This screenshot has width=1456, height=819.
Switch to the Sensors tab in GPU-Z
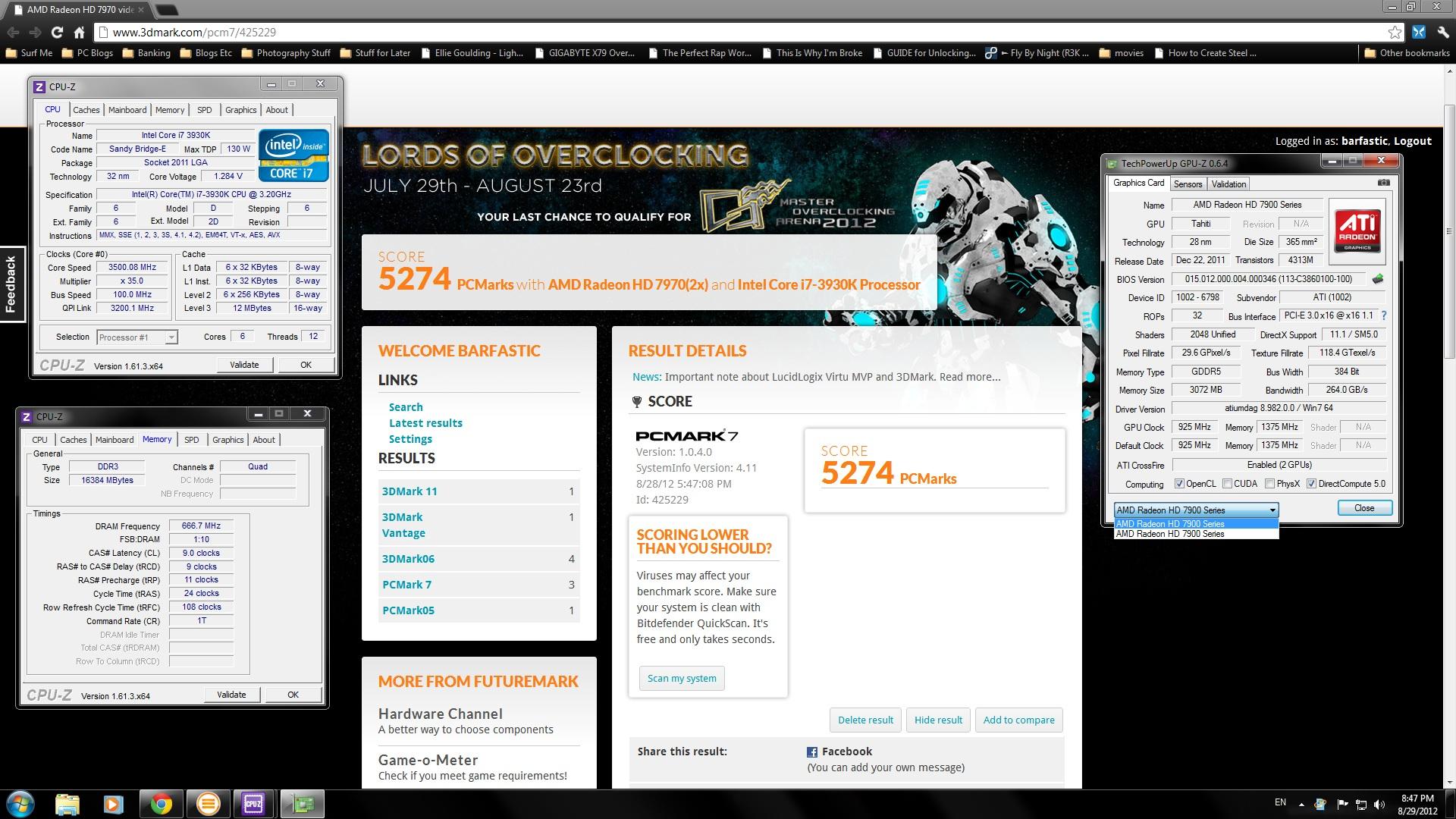(1188, 184)
